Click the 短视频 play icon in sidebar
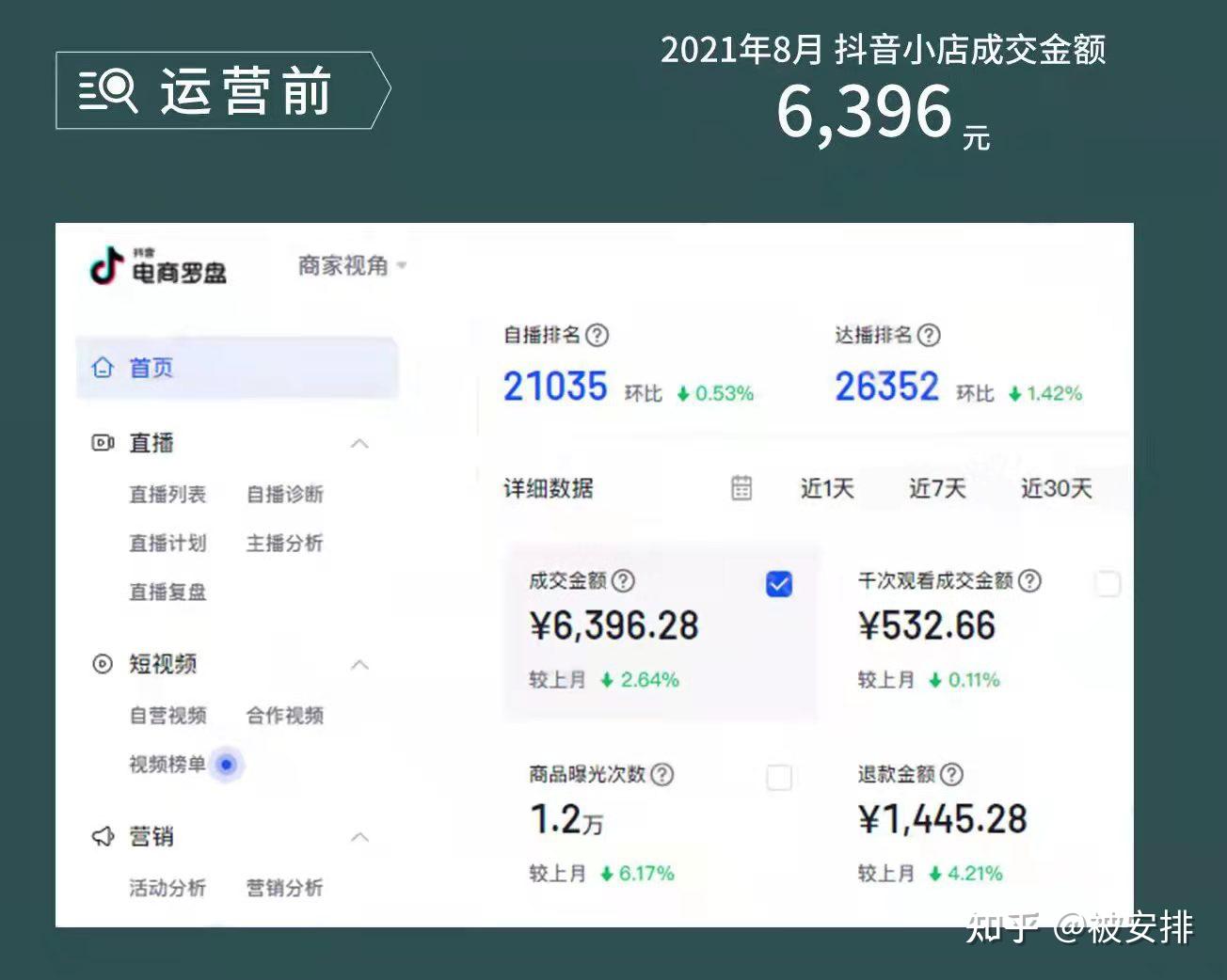The image size is (1227, 980). tap(103, 664)
